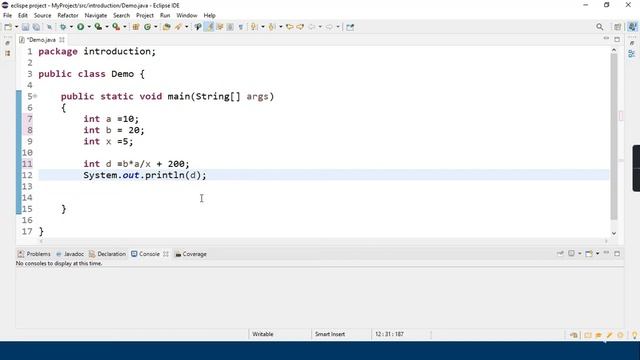Open the New Java Class dropdown arrow
This screenshot has width=640, height=360.
[156, 27]
